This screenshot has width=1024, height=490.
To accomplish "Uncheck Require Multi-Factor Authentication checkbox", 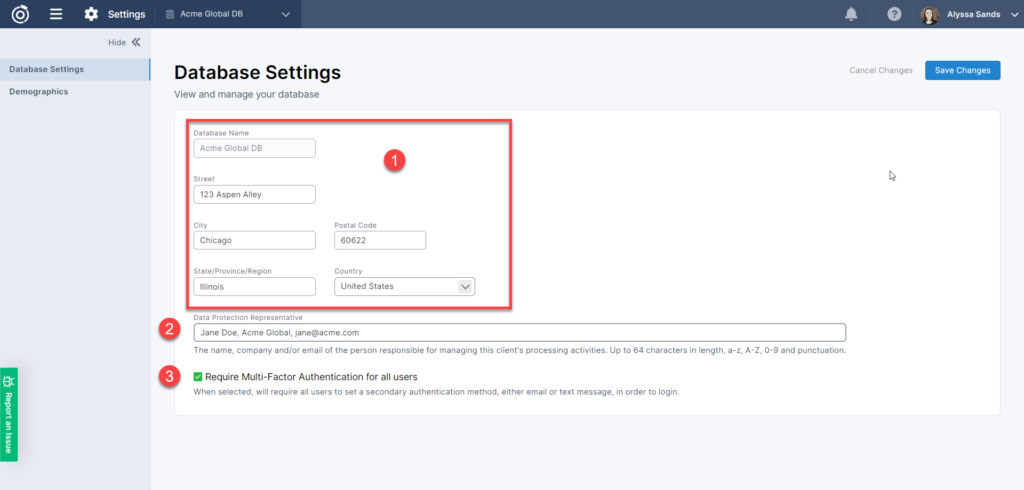I will coord(198,377).
